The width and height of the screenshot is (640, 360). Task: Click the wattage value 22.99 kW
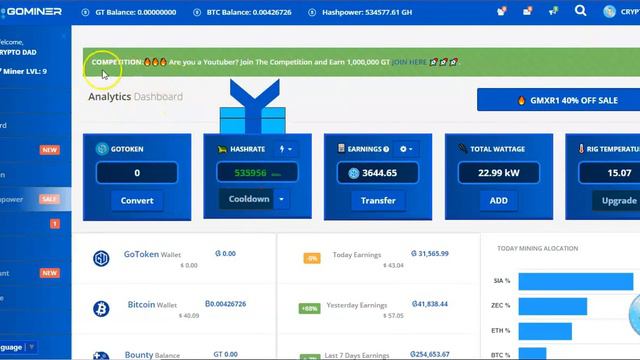tap(499, 173)
